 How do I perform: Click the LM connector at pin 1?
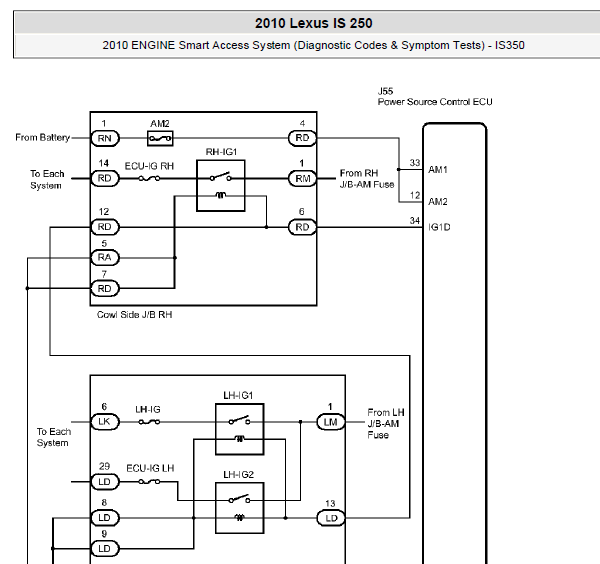tap(331, 422)
